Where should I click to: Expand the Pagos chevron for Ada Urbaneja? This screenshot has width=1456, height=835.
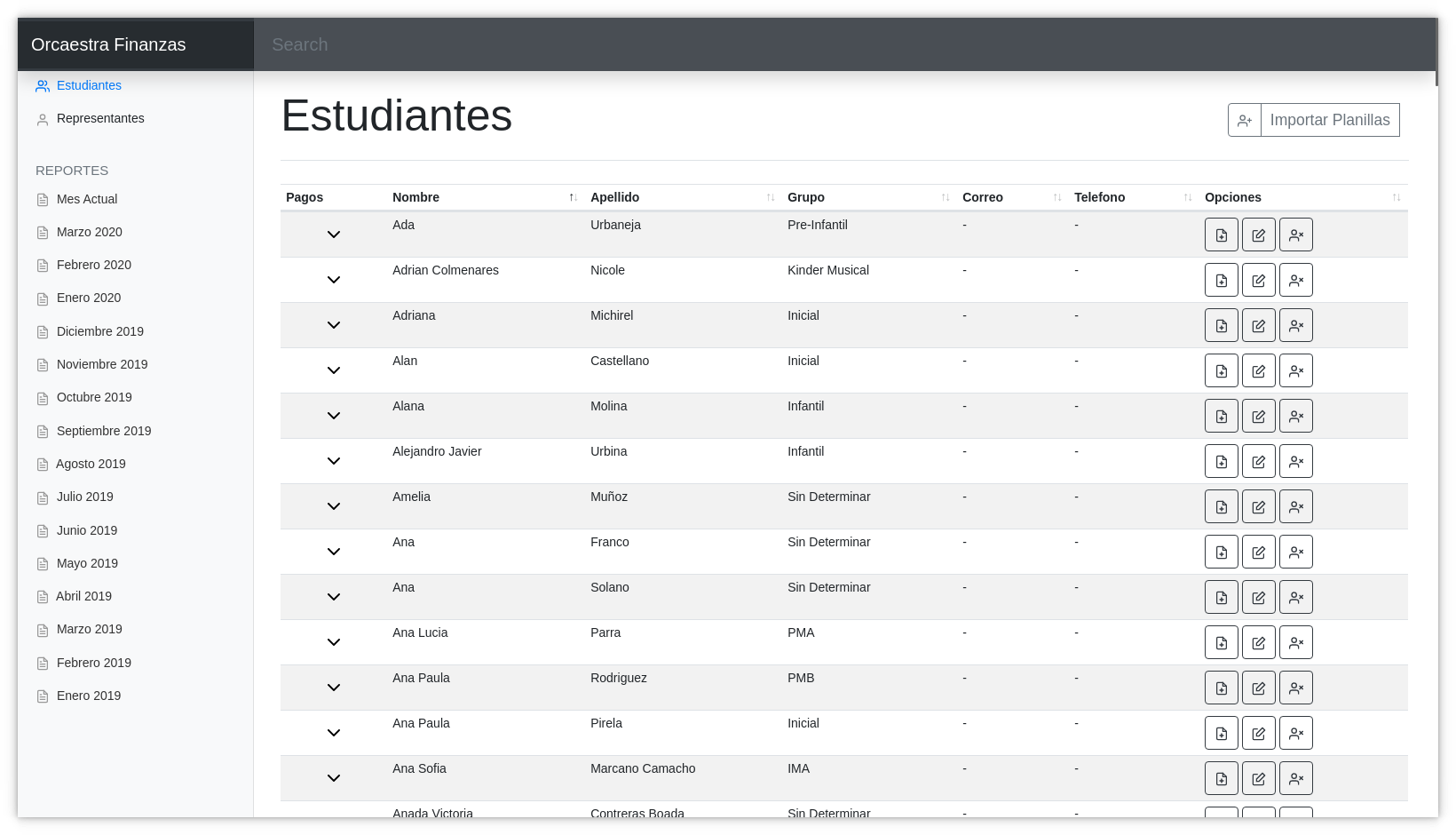[x=334, y=235]
